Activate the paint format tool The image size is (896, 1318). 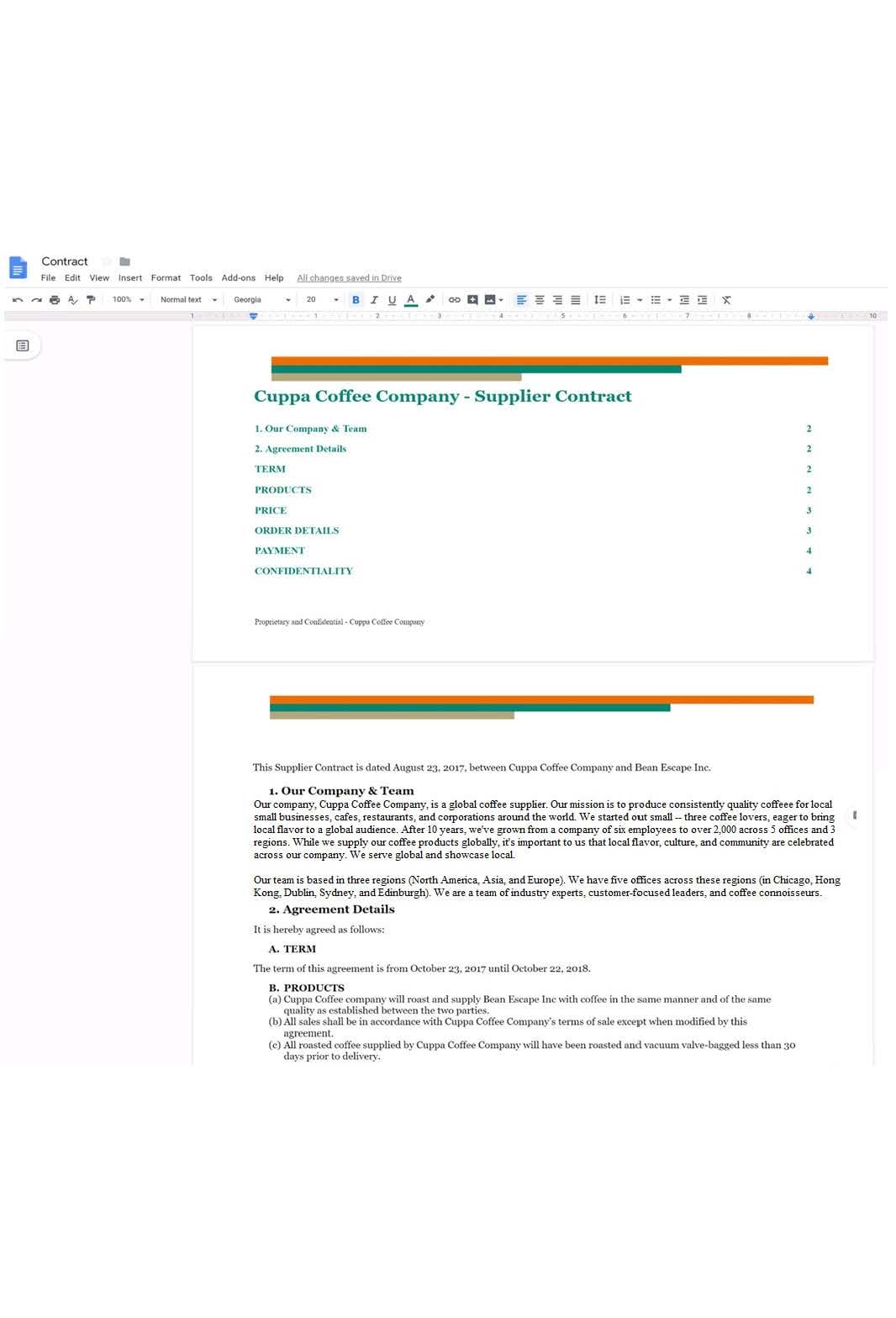(x=91, y=300)
